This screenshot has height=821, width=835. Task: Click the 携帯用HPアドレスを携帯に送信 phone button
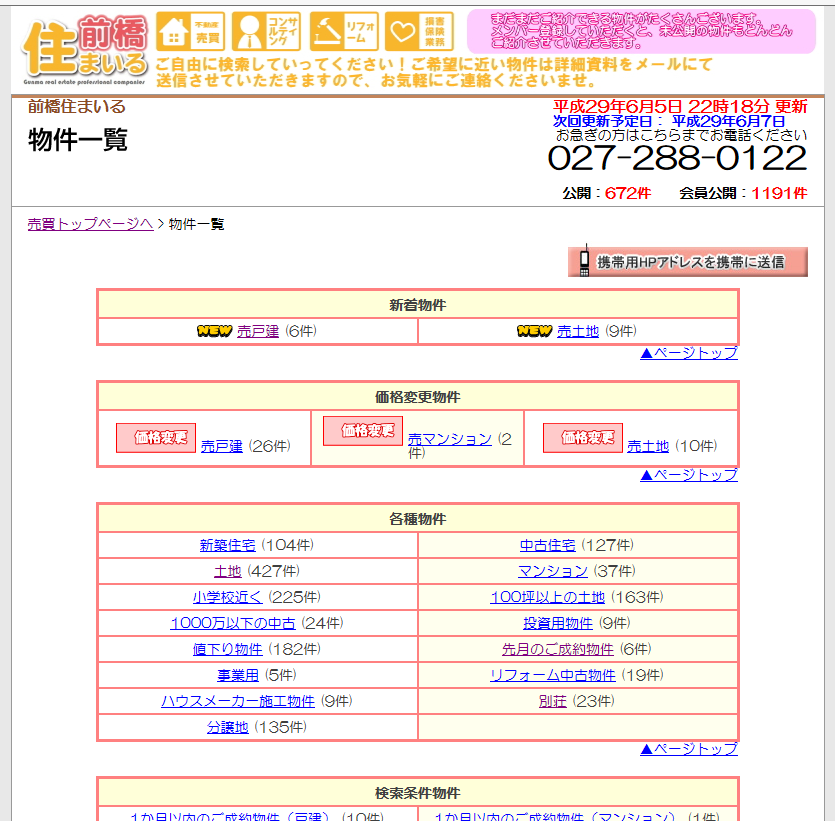click(x=688, y=261)
